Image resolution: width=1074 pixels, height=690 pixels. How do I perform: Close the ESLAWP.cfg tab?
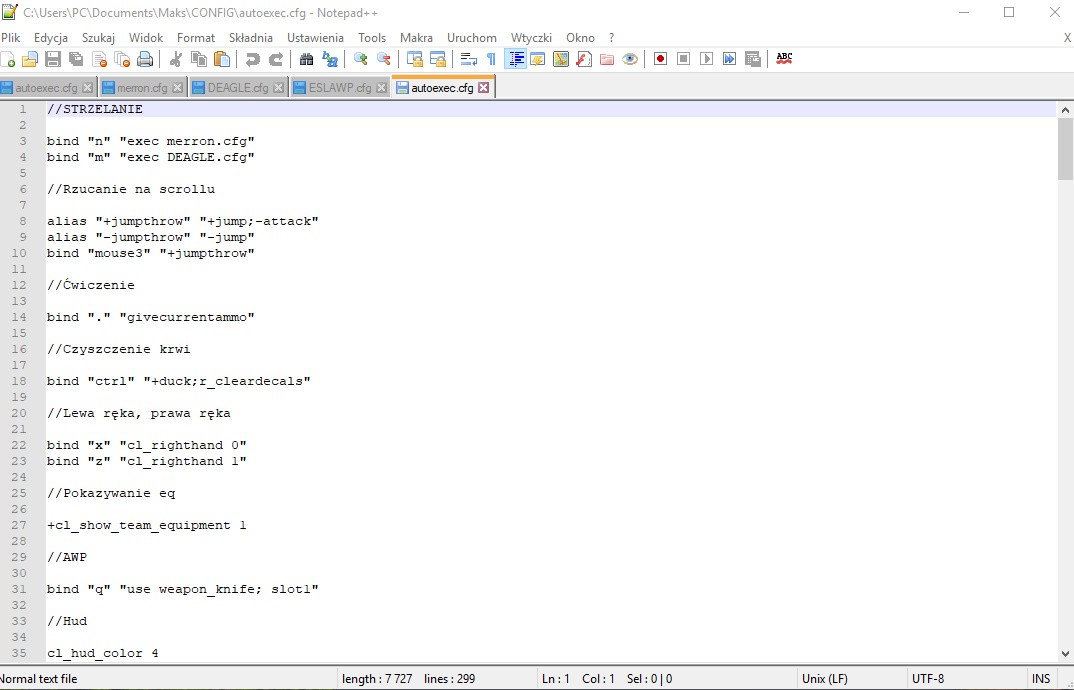coord(382,88)
